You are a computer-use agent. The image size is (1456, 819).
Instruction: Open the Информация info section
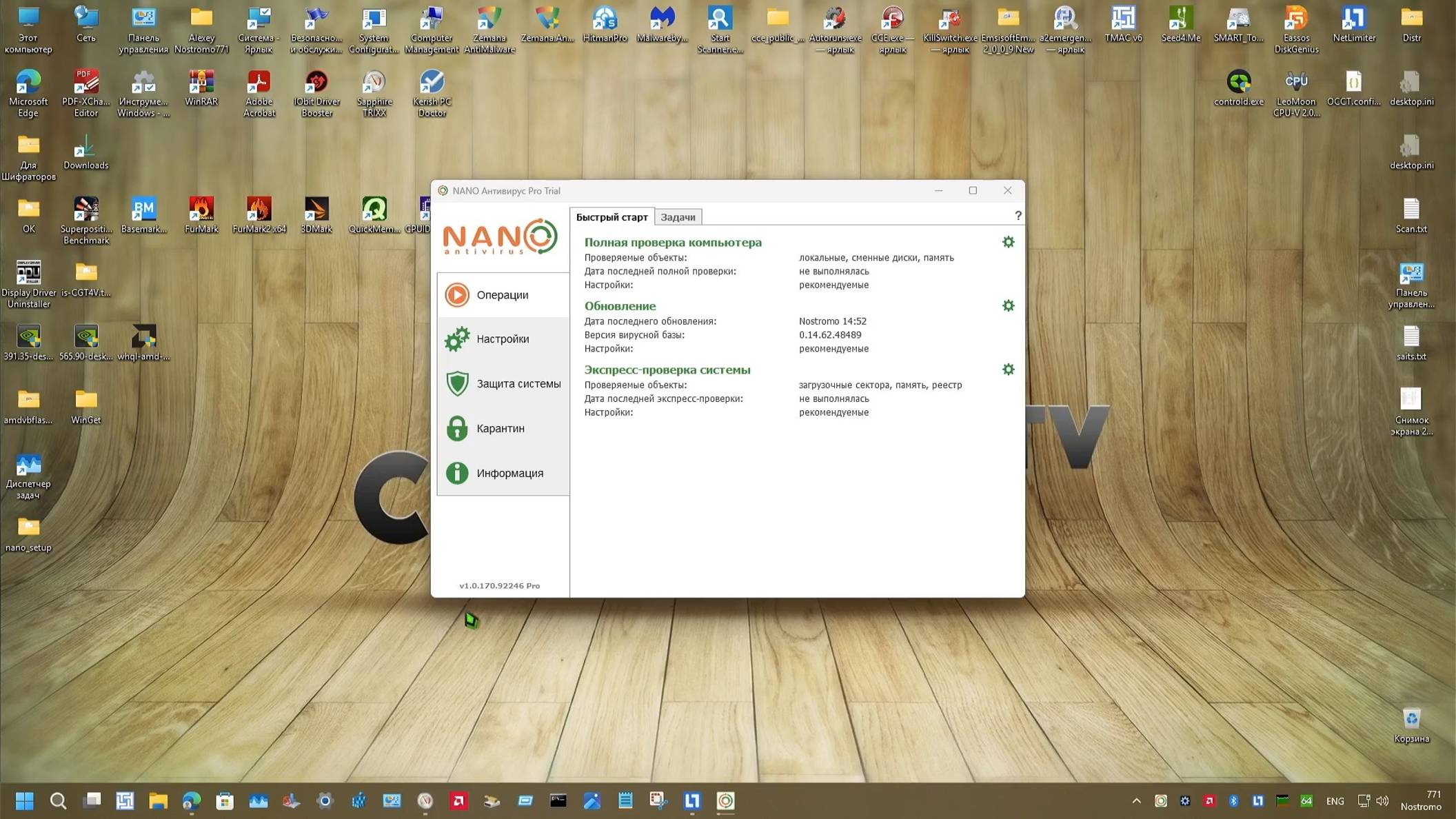[509, 473]
